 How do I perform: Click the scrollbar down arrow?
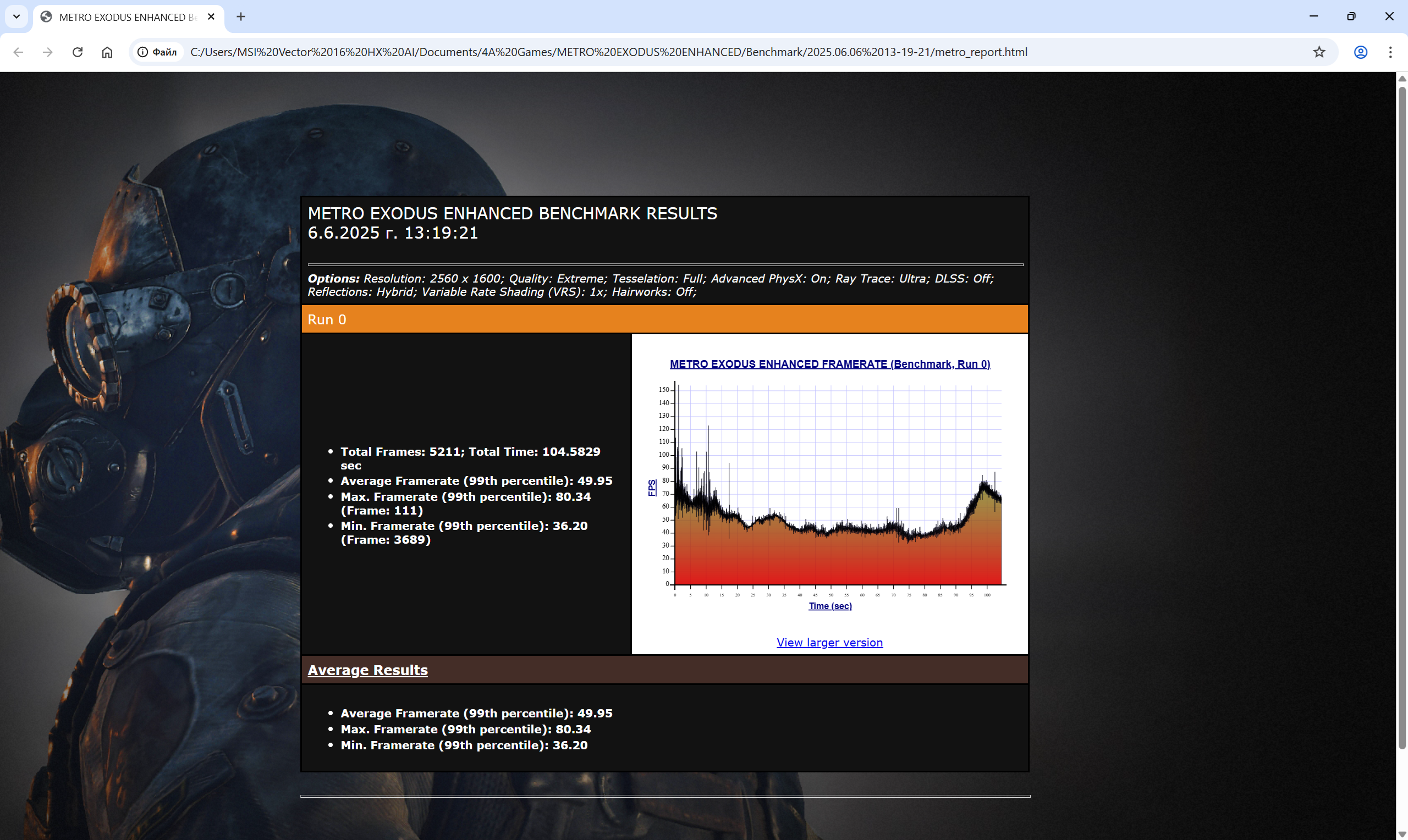click(x=1402, y=835)
